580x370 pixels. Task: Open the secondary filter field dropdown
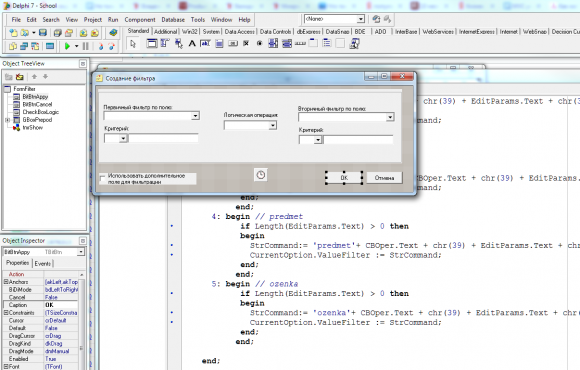(x=390, y=117)
